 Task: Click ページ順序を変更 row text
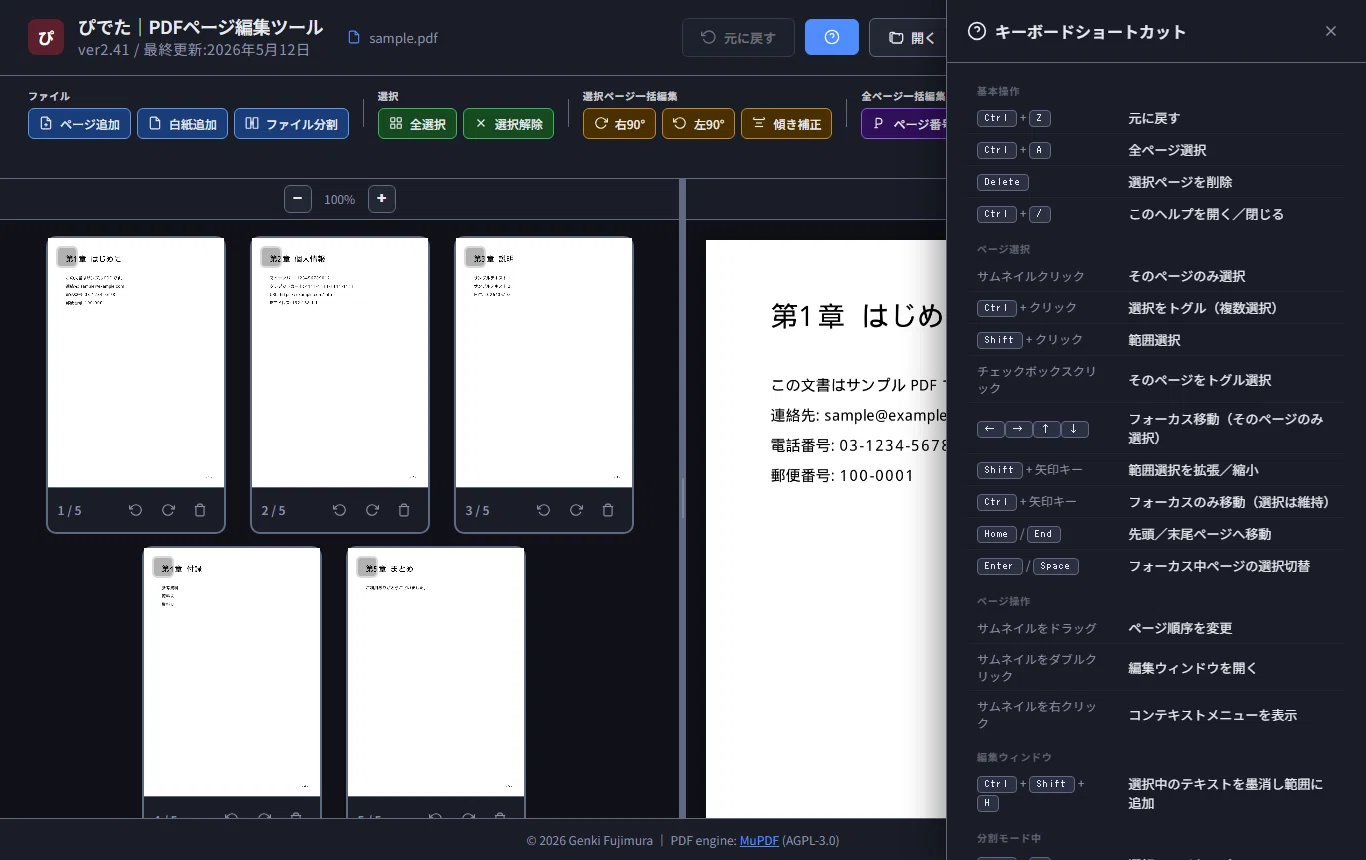point(1180,628)
